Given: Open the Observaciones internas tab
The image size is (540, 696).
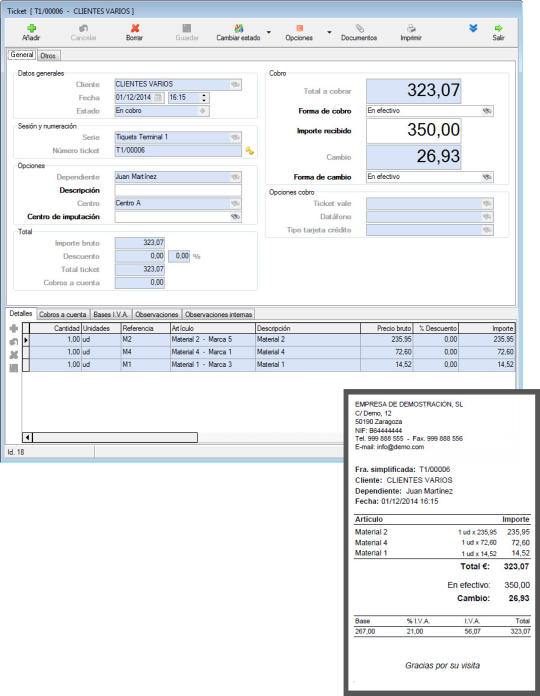Looking at the screenshot, I should (218, 314).
